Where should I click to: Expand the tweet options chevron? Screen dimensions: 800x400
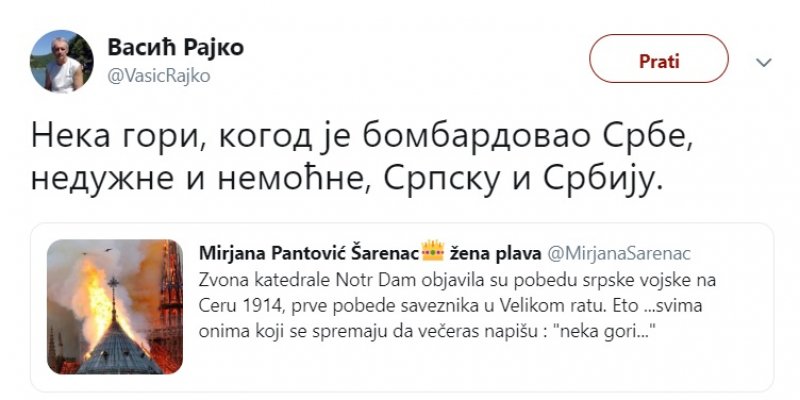click(x=764, y=62)
